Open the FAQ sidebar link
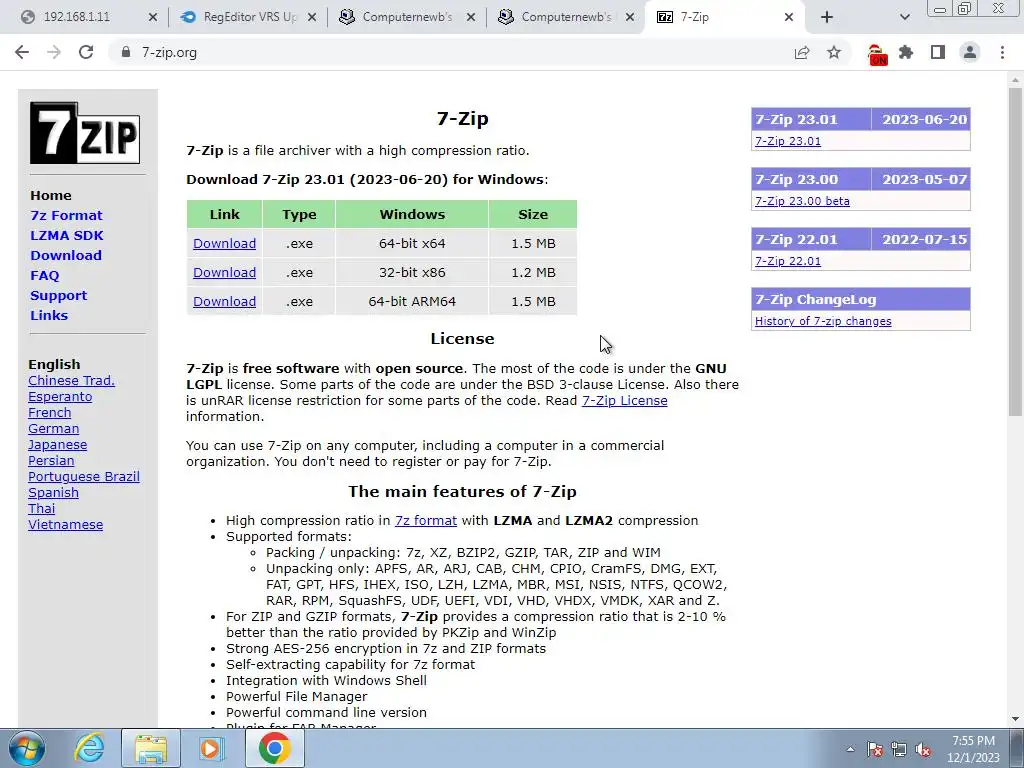 click(x=44, y=276)
